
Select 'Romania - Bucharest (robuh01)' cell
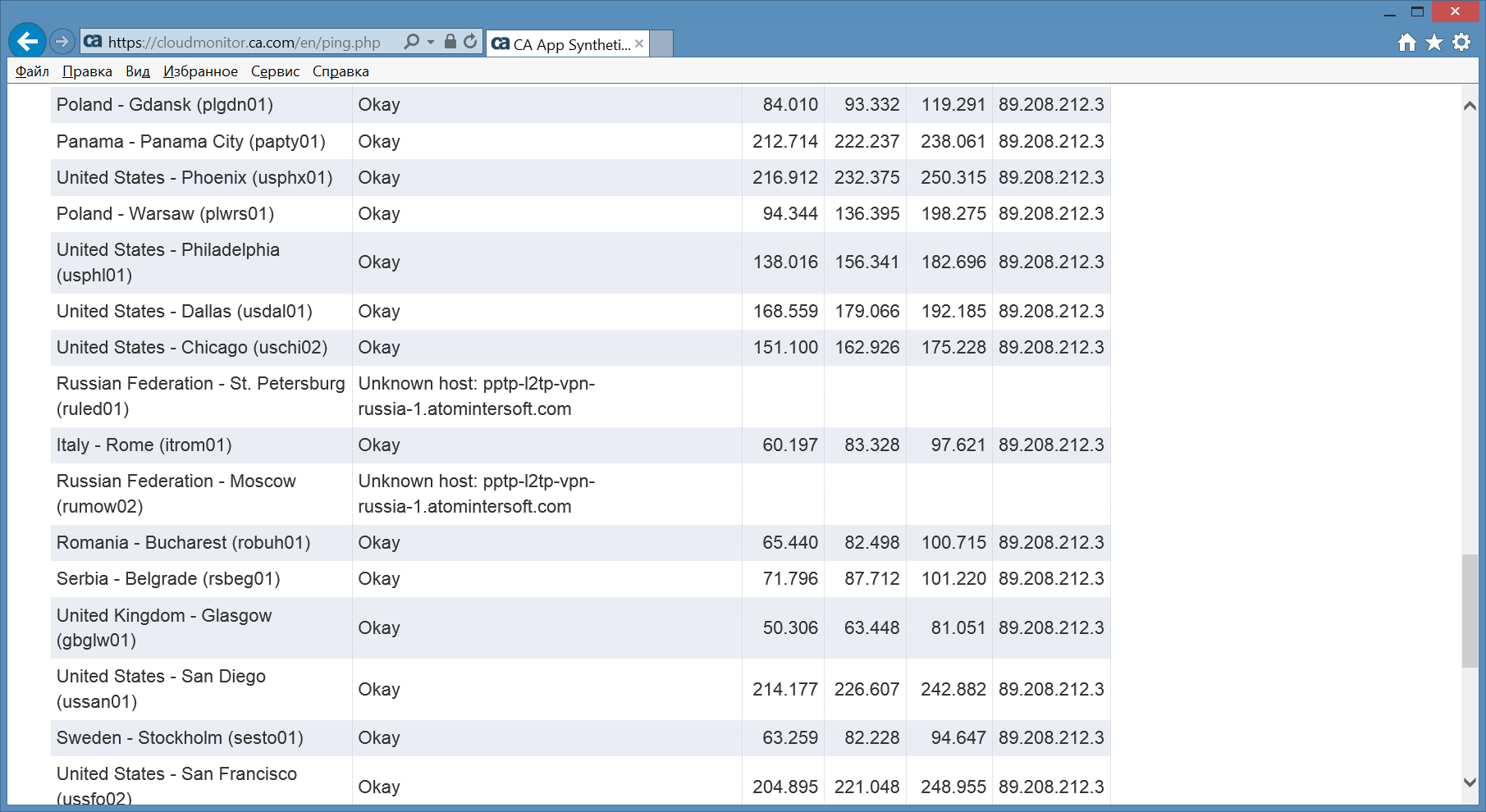(x=201, y=543)
